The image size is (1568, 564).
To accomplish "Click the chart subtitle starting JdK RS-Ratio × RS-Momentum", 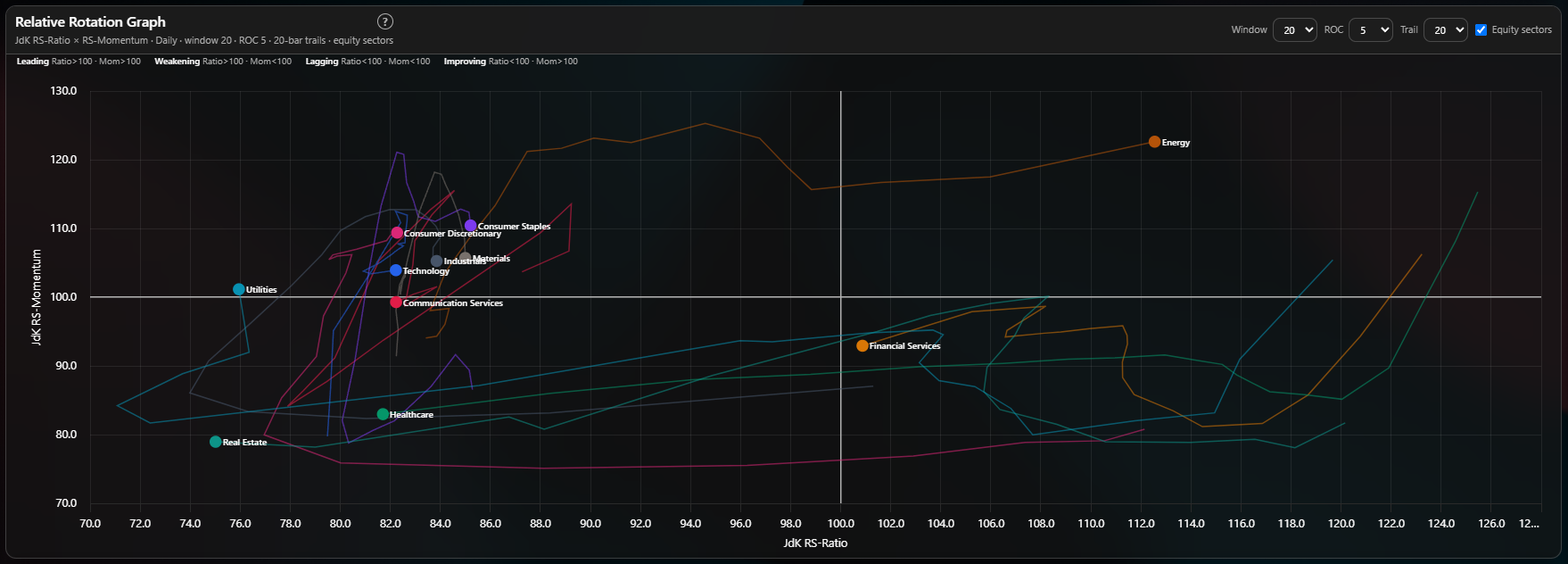I will pyautogui.click(x=204, y=40).
